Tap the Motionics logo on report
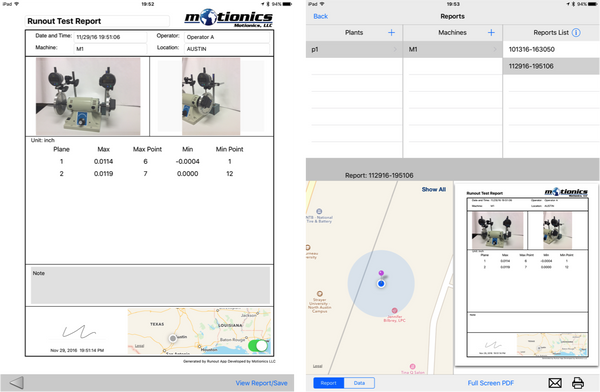Screen dimensions: 600x392 click(x=228, y=18)
